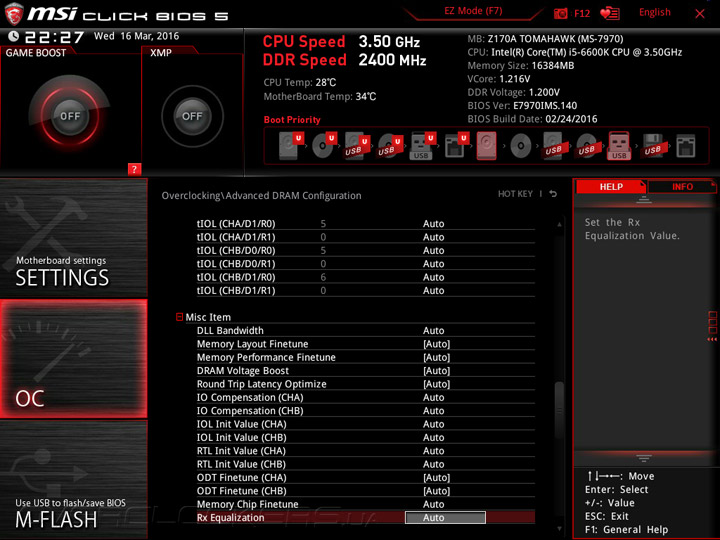Select the IO Compensation (CHA) row

(366, 398)
